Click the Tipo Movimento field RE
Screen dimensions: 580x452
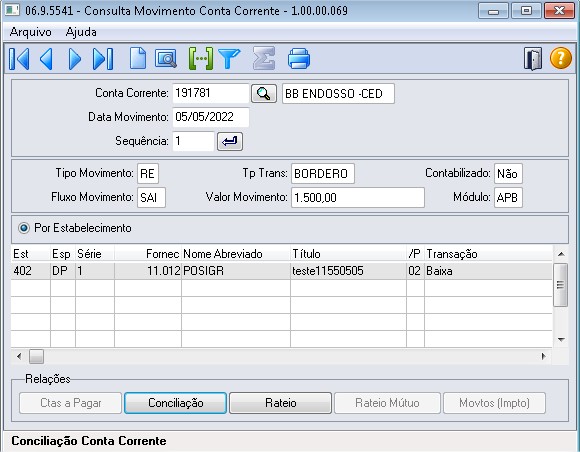pos(148,173)
